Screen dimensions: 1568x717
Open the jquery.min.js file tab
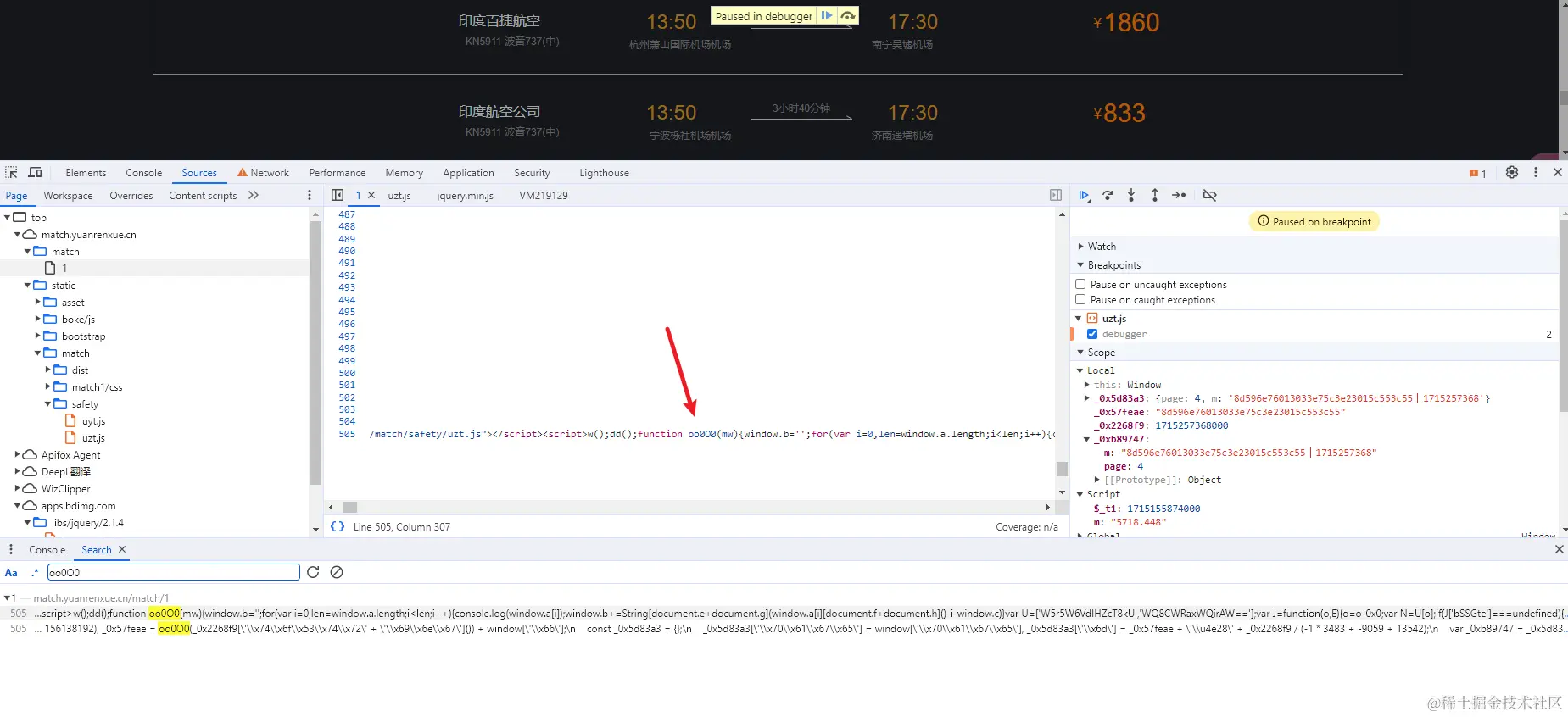click(x=465, y=195)
